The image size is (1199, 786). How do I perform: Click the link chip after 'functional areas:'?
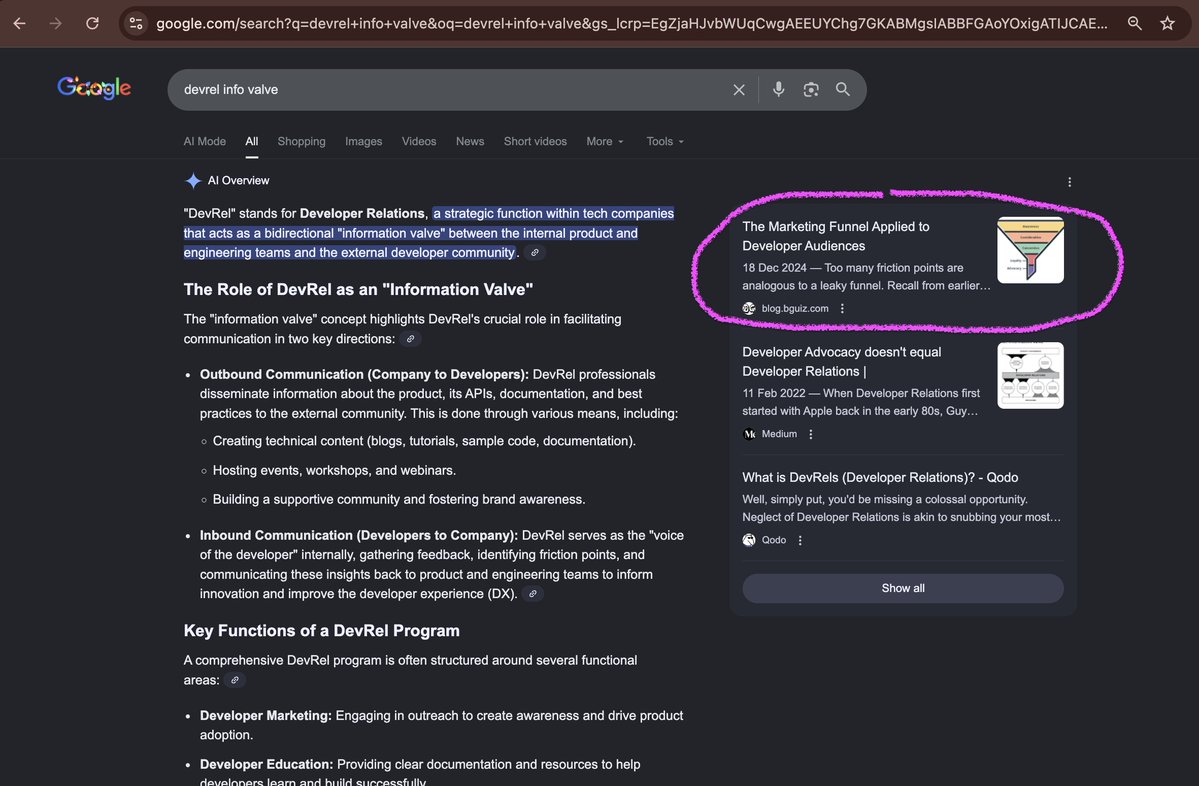[235, 680]
